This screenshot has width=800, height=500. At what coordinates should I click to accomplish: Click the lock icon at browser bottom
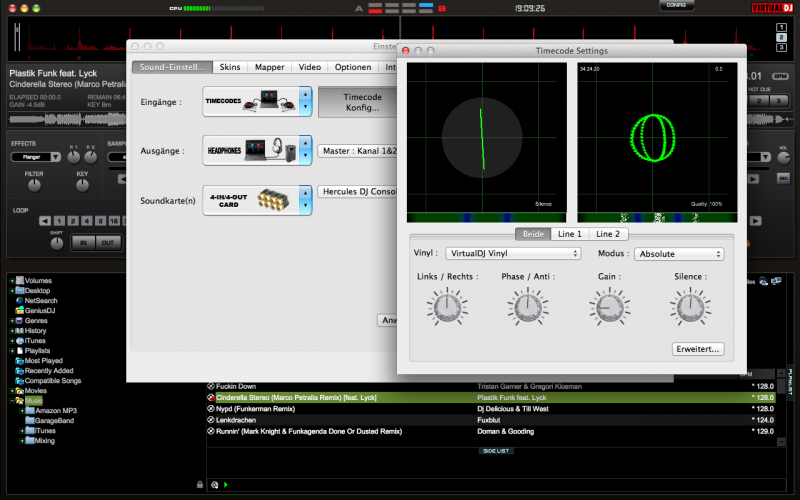click(200, 485)
